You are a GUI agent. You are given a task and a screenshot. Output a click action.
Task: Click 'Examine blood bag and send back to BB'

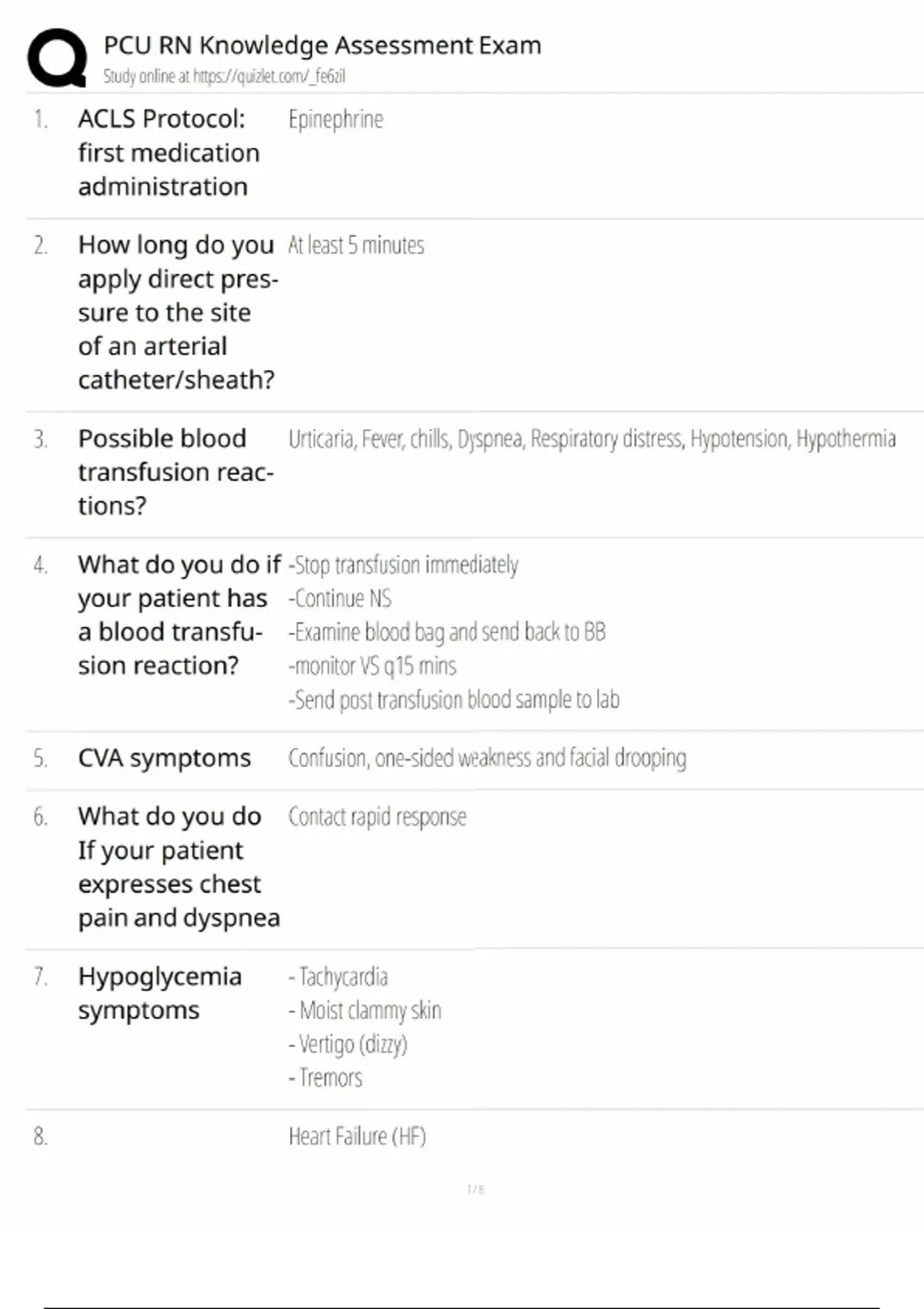pos(447,632)
